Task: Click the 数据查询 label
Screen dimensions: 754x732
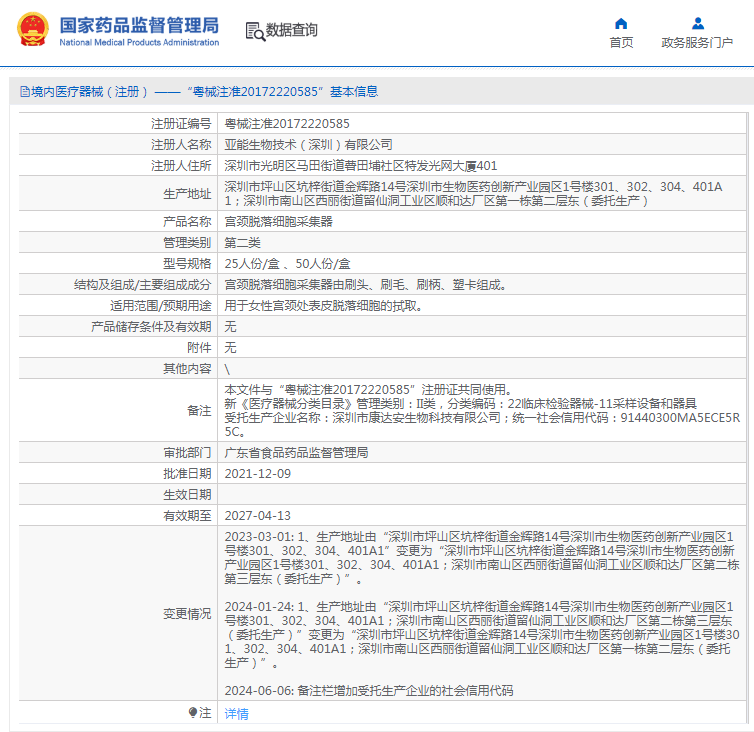Action: (x=292, y=30)
